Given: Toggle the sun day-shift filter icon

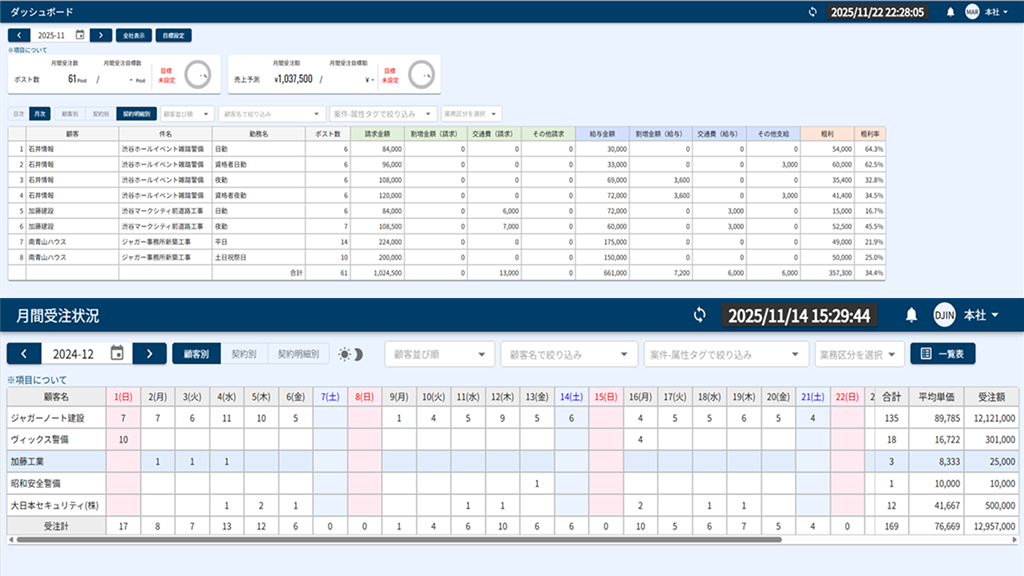Looking at the screenshot, I should click(x=344, y=355).
